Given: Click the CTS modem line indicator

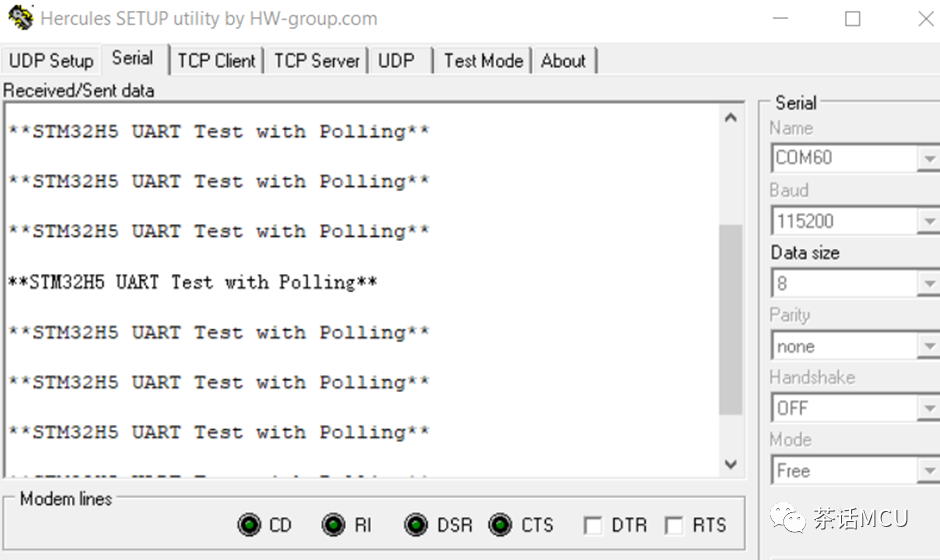Looking at the screenshot, I should 500,525.
